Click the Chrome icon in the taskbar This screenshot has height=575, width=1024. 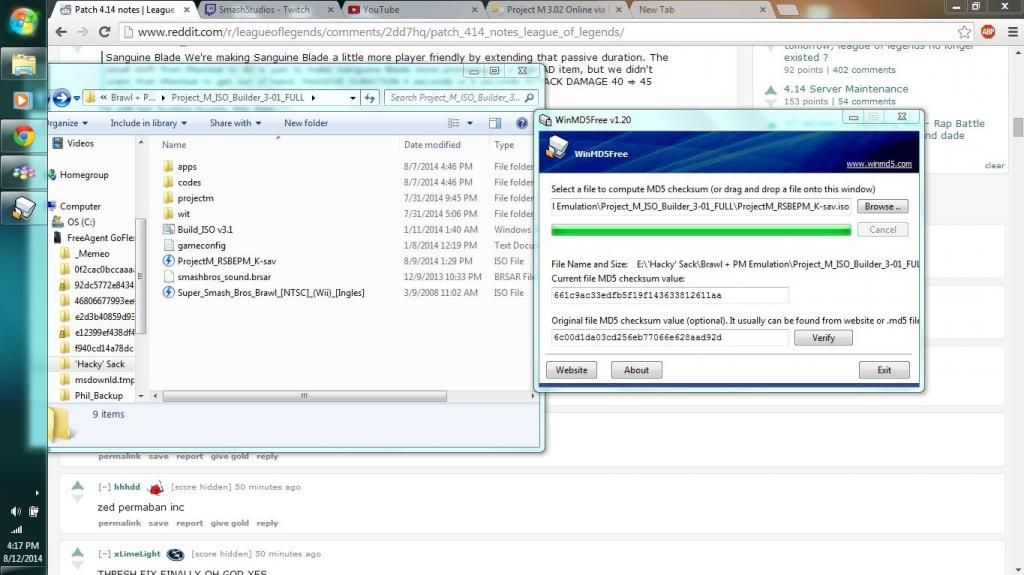[x=24, y=136]
